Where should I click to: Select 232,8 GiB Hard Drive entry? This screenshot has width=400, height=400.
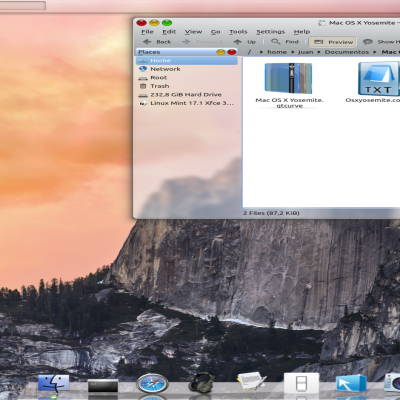click(x=187, y=95)
